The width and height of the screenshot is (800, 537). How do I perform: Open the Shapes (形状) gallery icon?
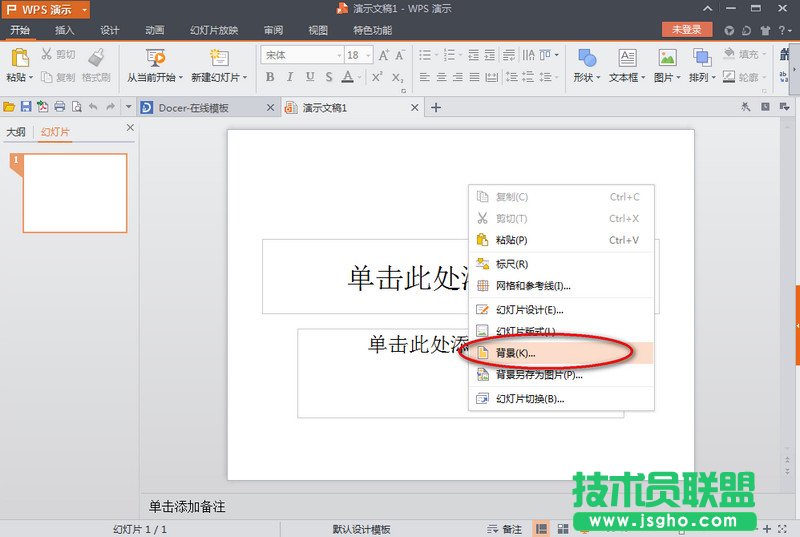point(587,58)
